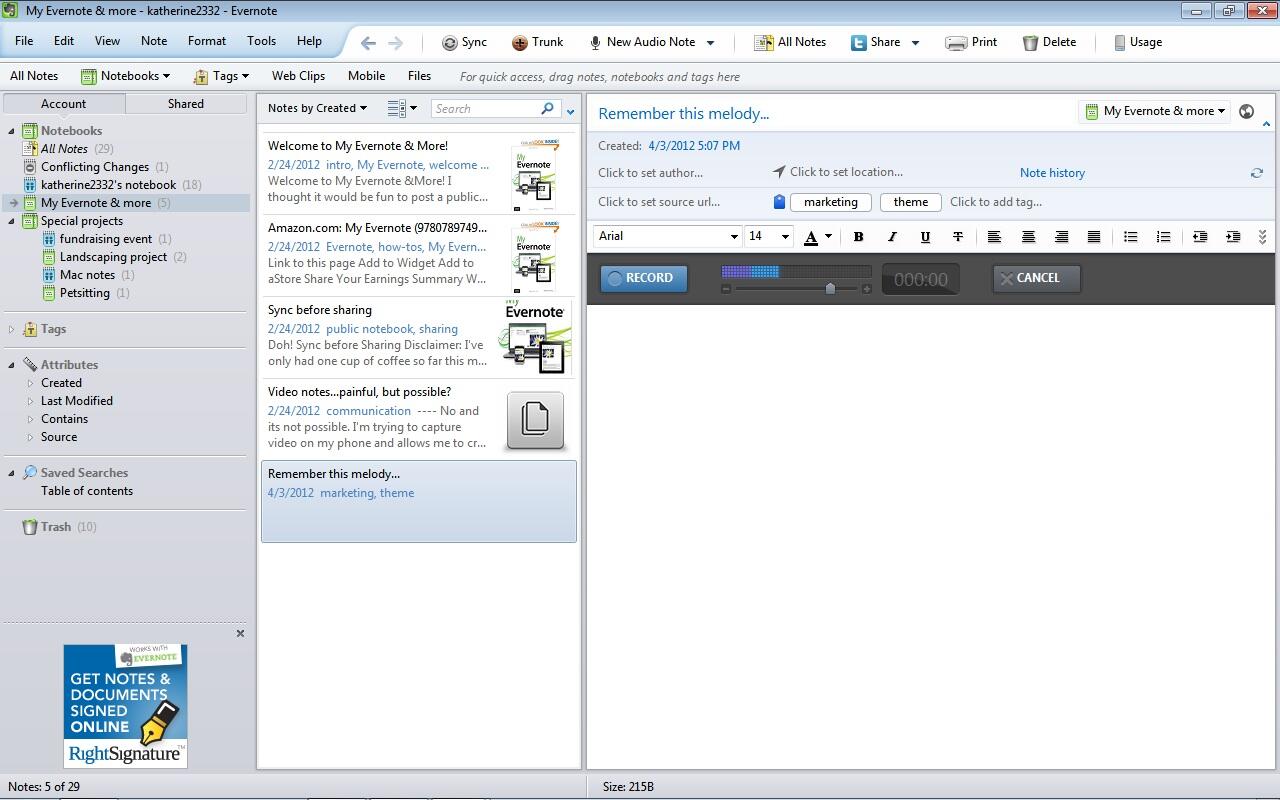The width and height of the screenshot is (1280, 800).
Task: Click the Search notes field
Action: tap(488, 108)
